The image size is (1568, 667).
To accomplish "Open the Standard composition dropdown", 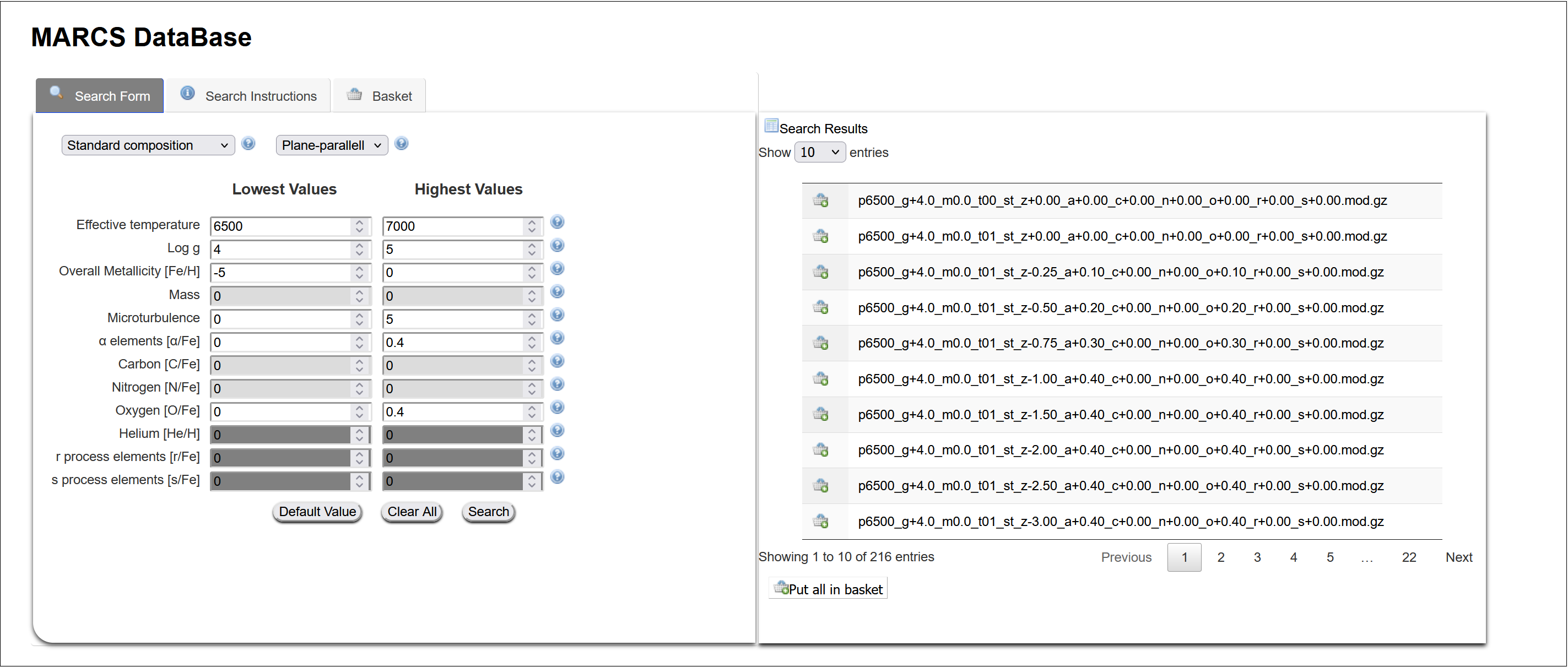I will tap(148, 145).
